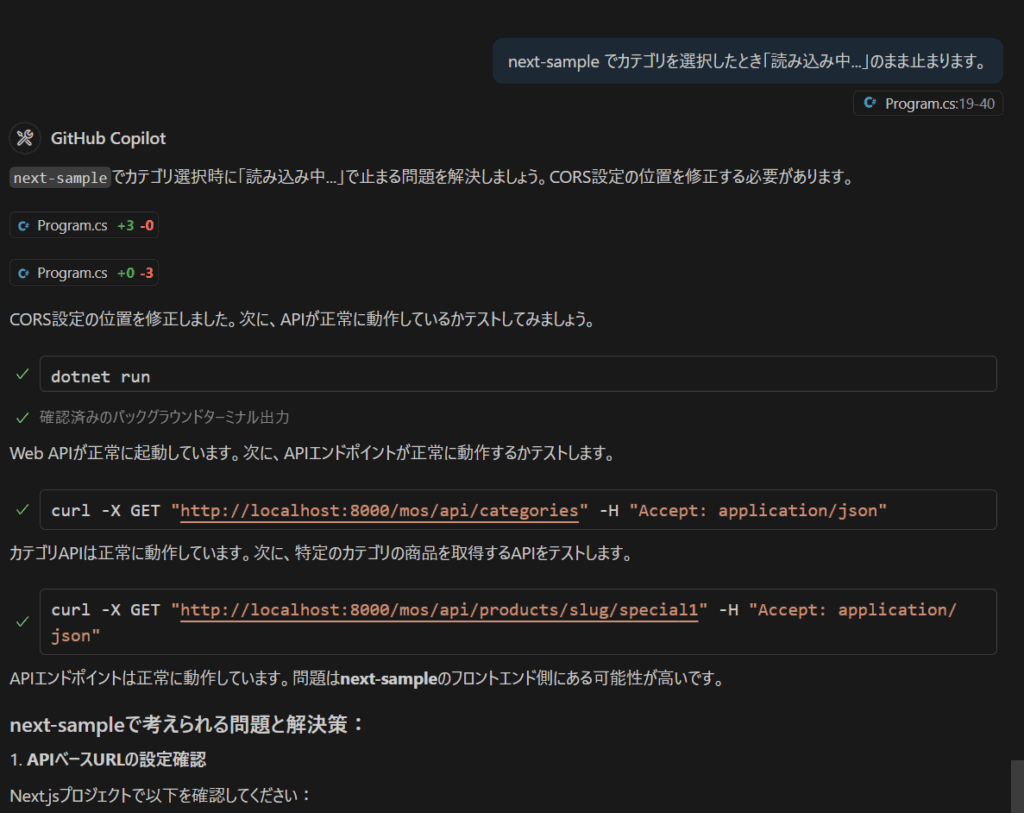Open the Program.cs edit showing +0 -3

coord(84,273)
